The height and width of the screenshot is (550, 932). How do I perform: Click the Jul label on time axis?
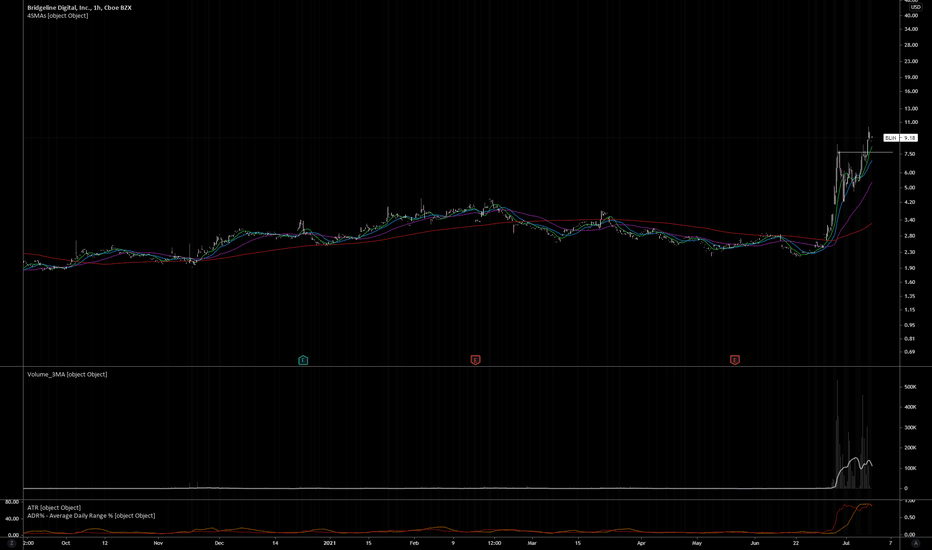(846, 543)
